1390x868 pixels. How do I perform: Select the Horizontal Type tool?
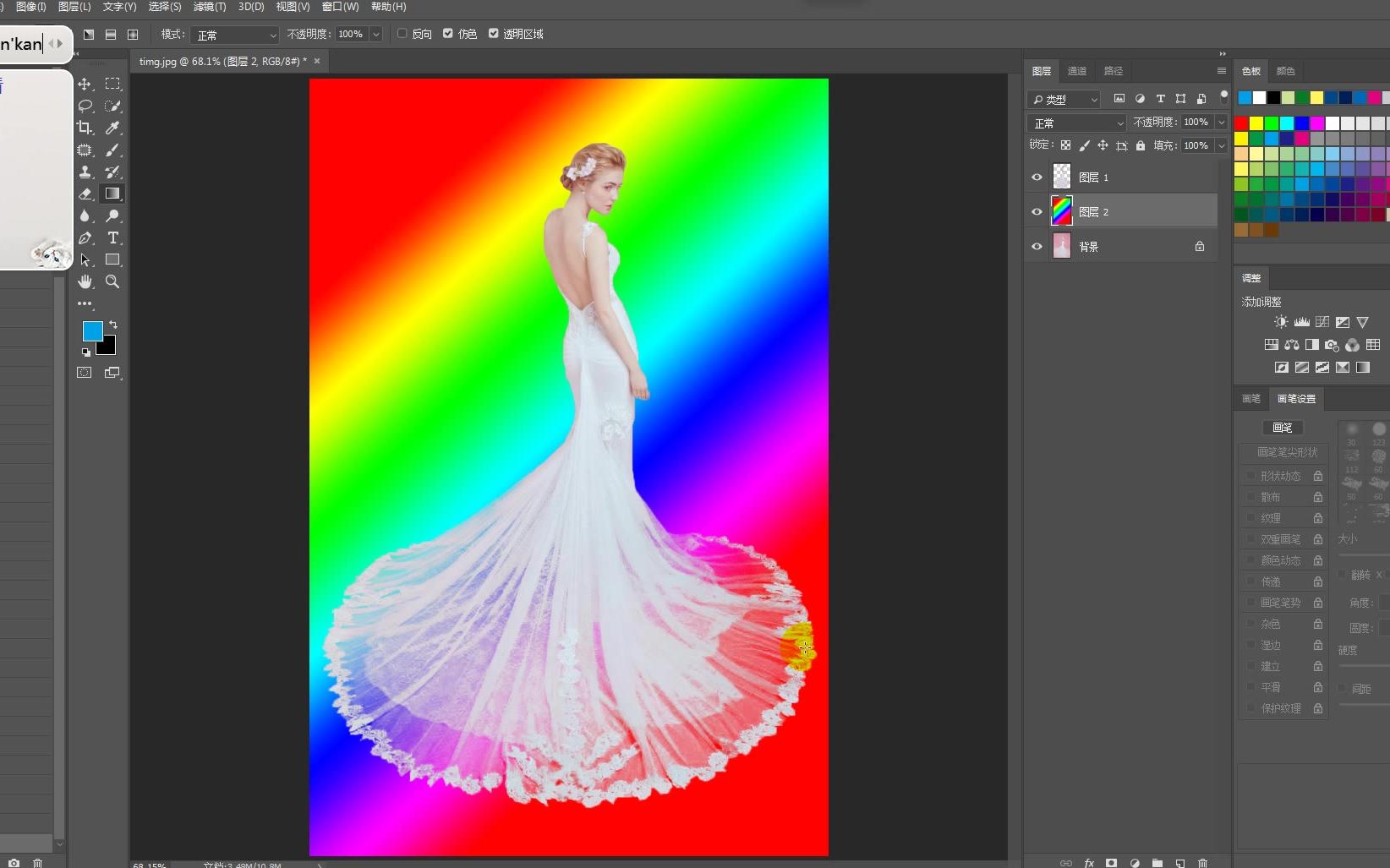pyautogui.click(x=112, y=237)
